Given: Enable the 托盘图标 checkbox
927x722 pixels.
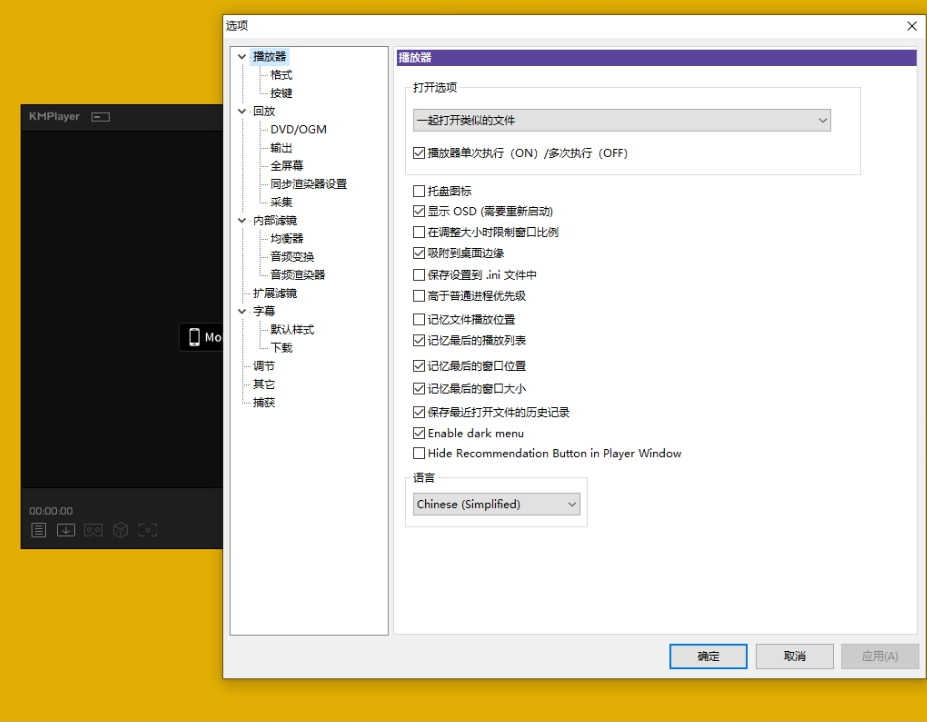Looking at the screenshot, I should tap(417, 190).
